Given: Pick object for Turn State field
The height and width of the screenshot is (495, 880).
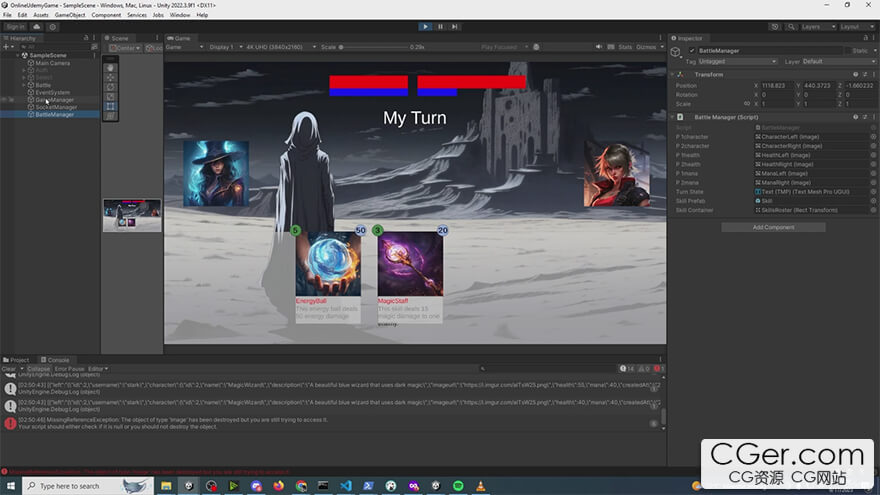Looking at the screenshot, I should (873, 191).
